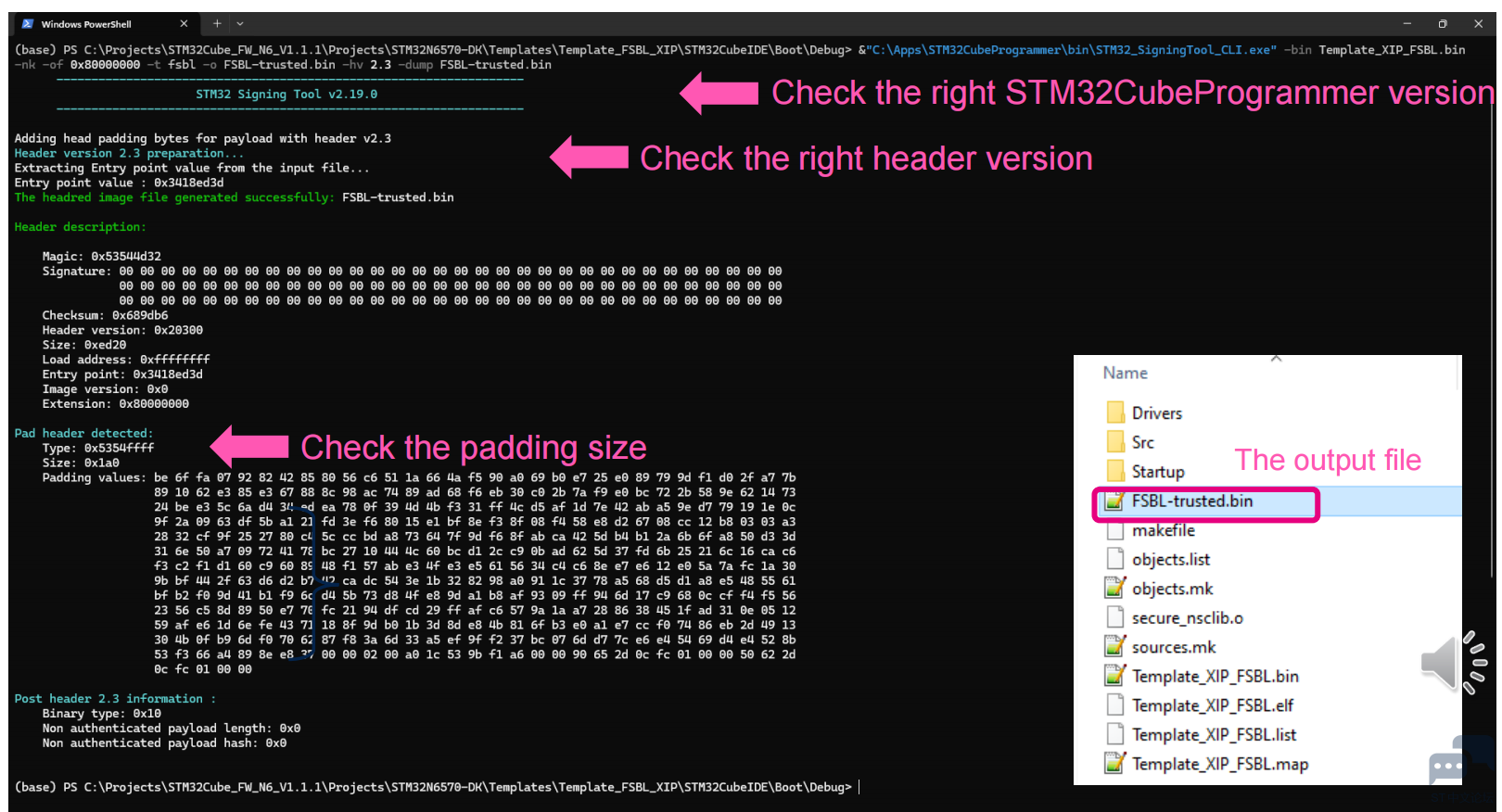Close the Windows PowerShell tab

[x=184, y=24]
